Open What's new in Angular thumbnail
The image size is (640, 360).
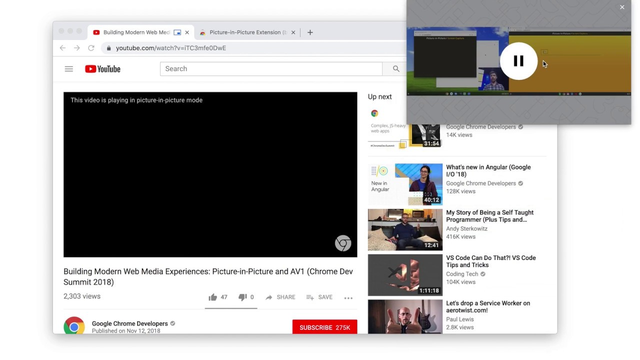405,184
